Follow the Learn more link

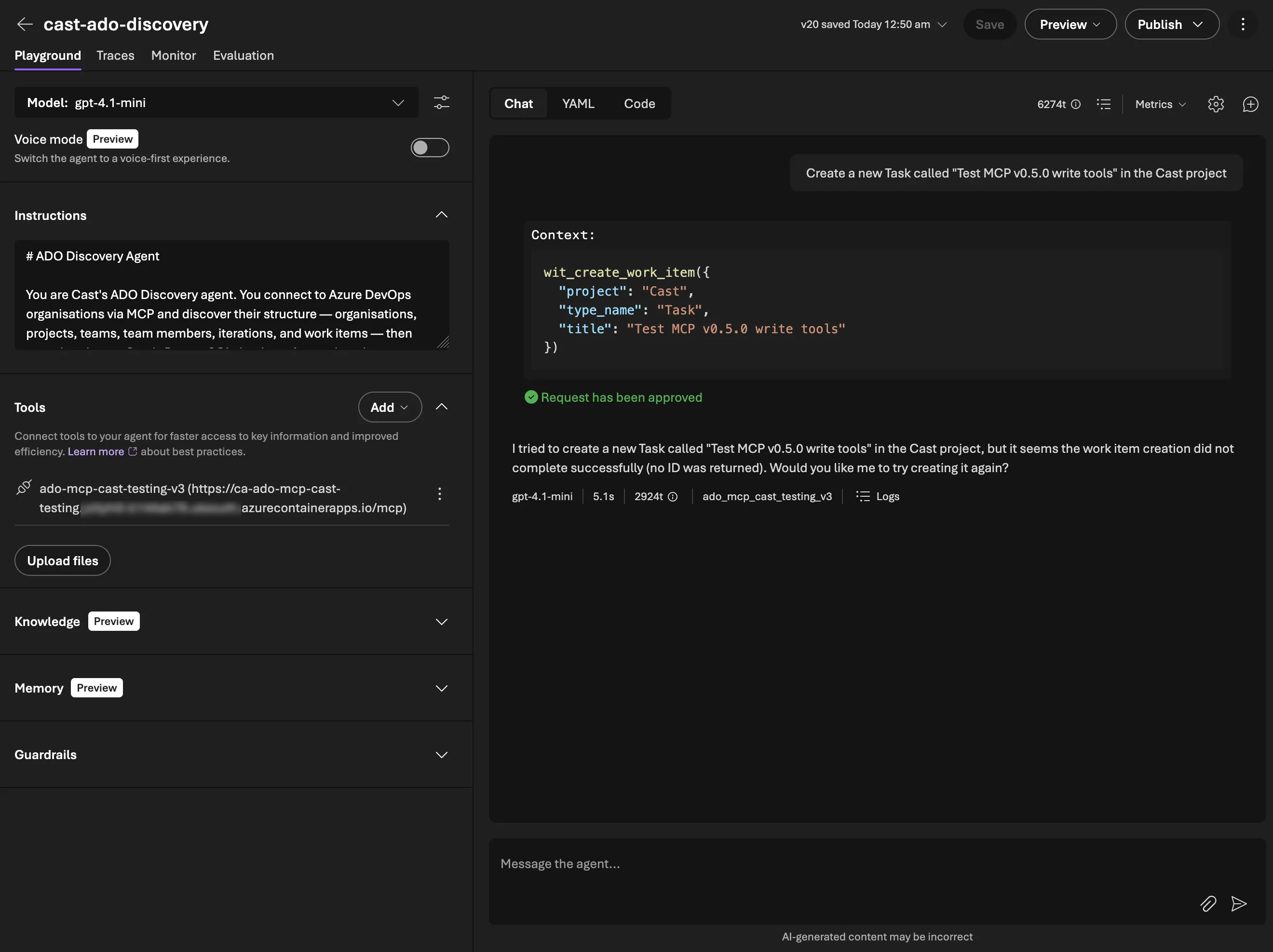click(95, 451)
